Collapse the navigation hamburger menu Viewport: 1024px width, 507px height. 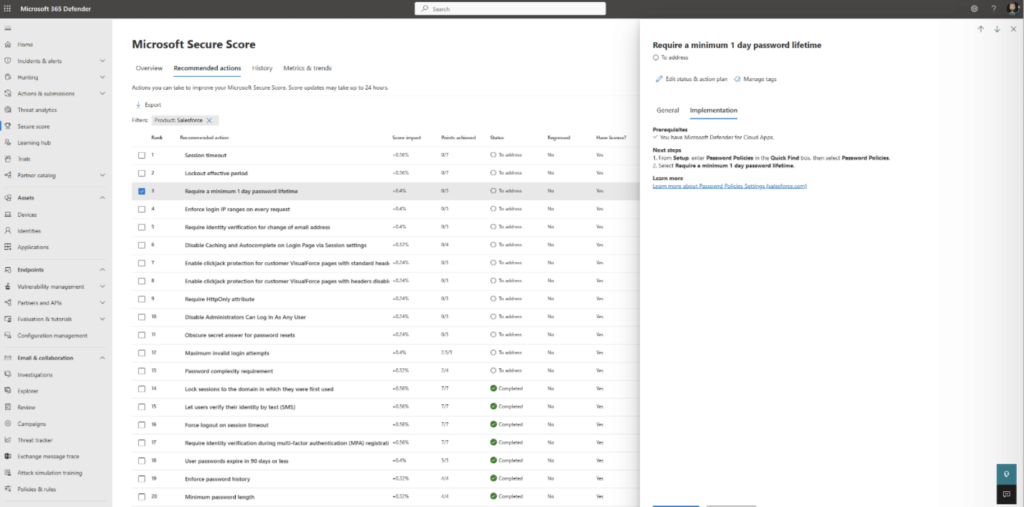coord(8,29)
